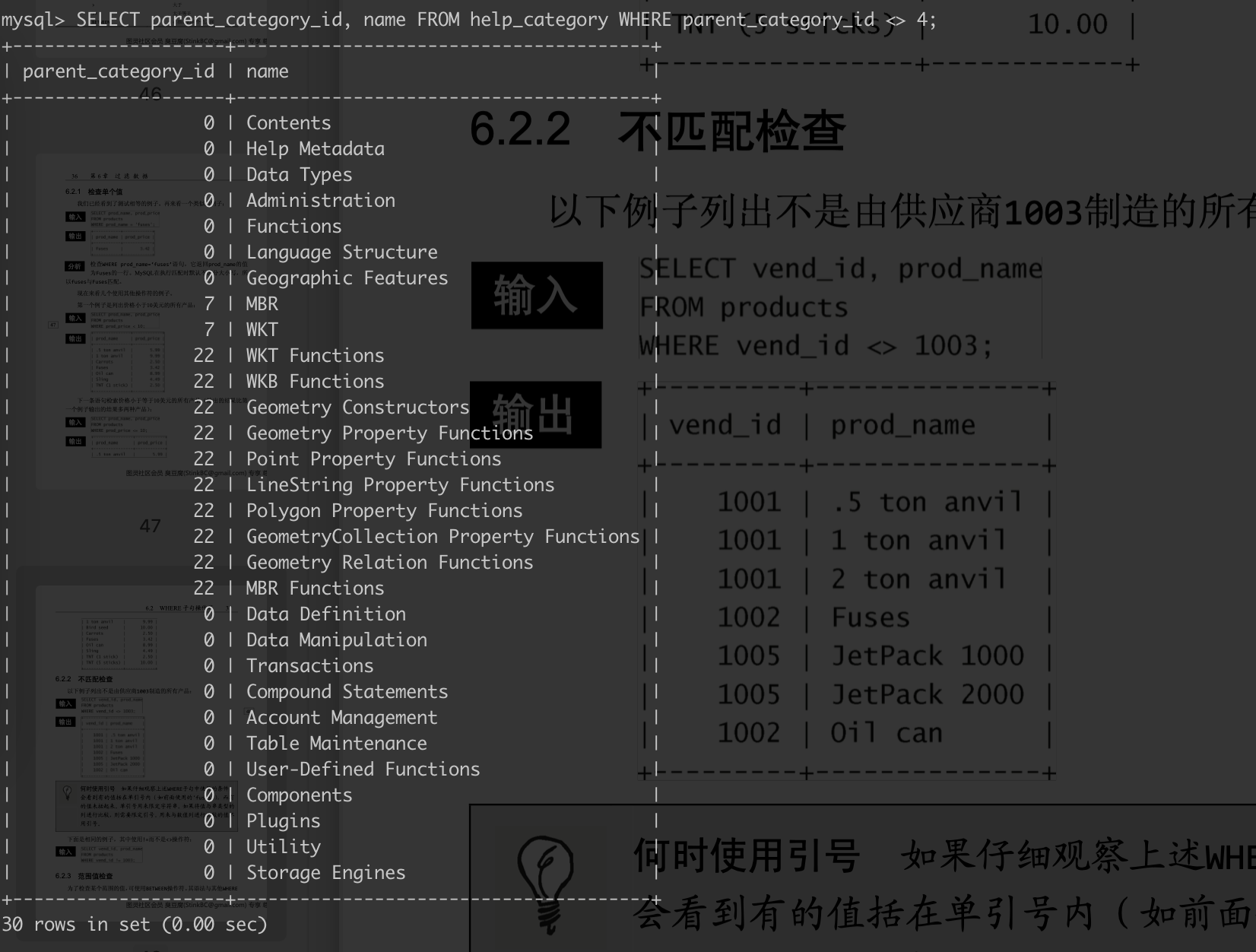
Task: Click the '1 ton anvil' row in PDF table
Action: coord(848,541)
